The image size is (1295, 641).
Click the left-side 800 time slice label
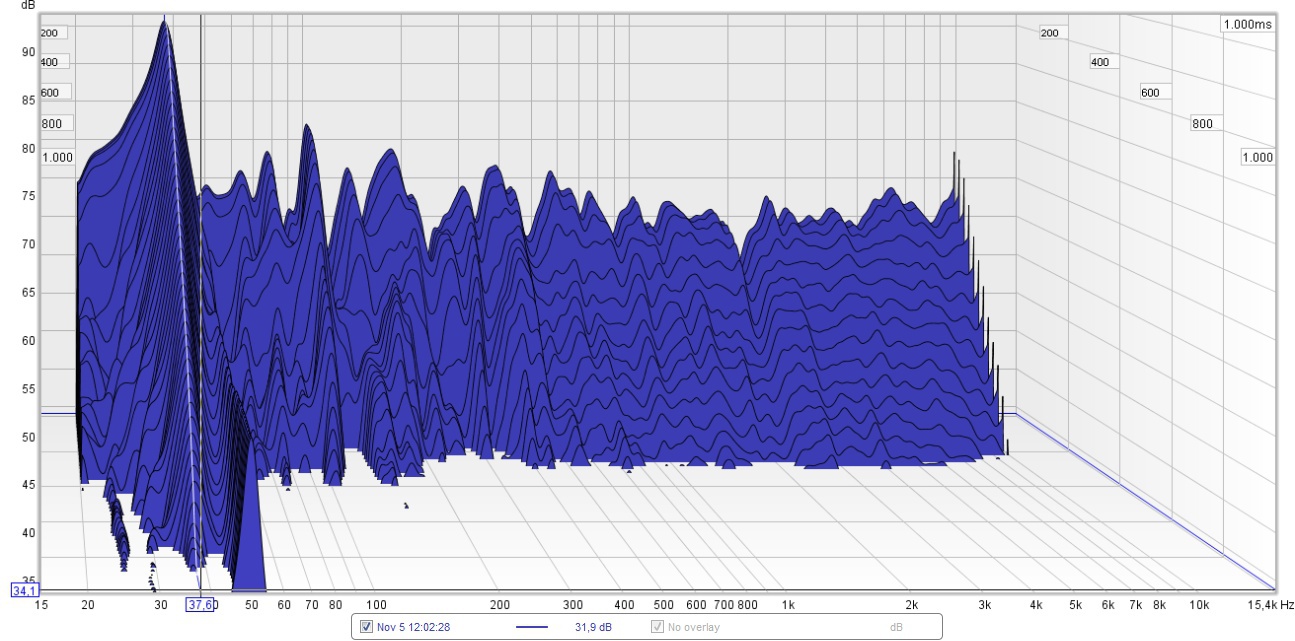pyautogui.click(x=52, y=124)
